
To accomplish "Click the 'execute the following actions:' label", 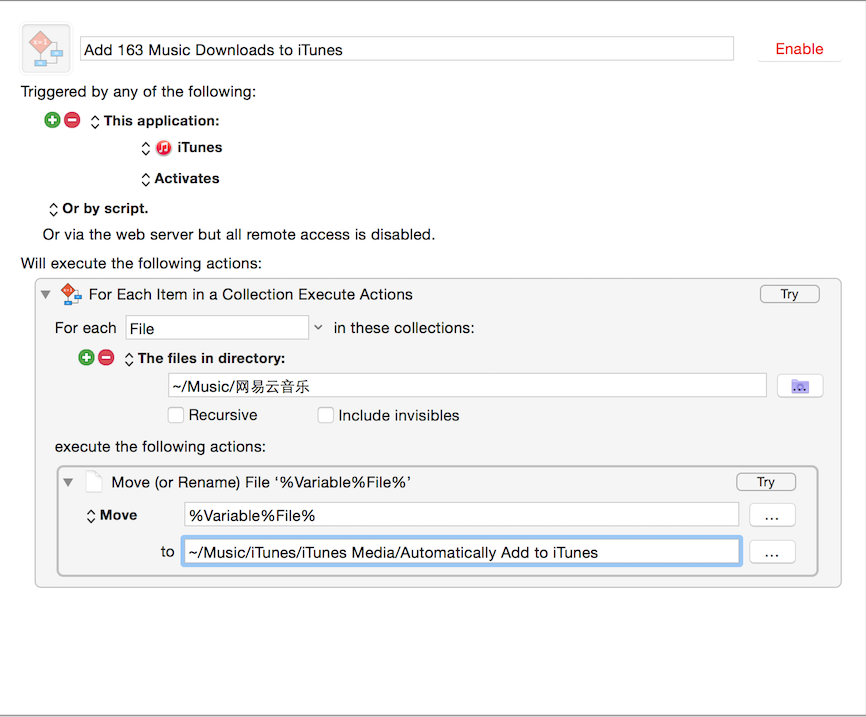I will coord(160,446).
